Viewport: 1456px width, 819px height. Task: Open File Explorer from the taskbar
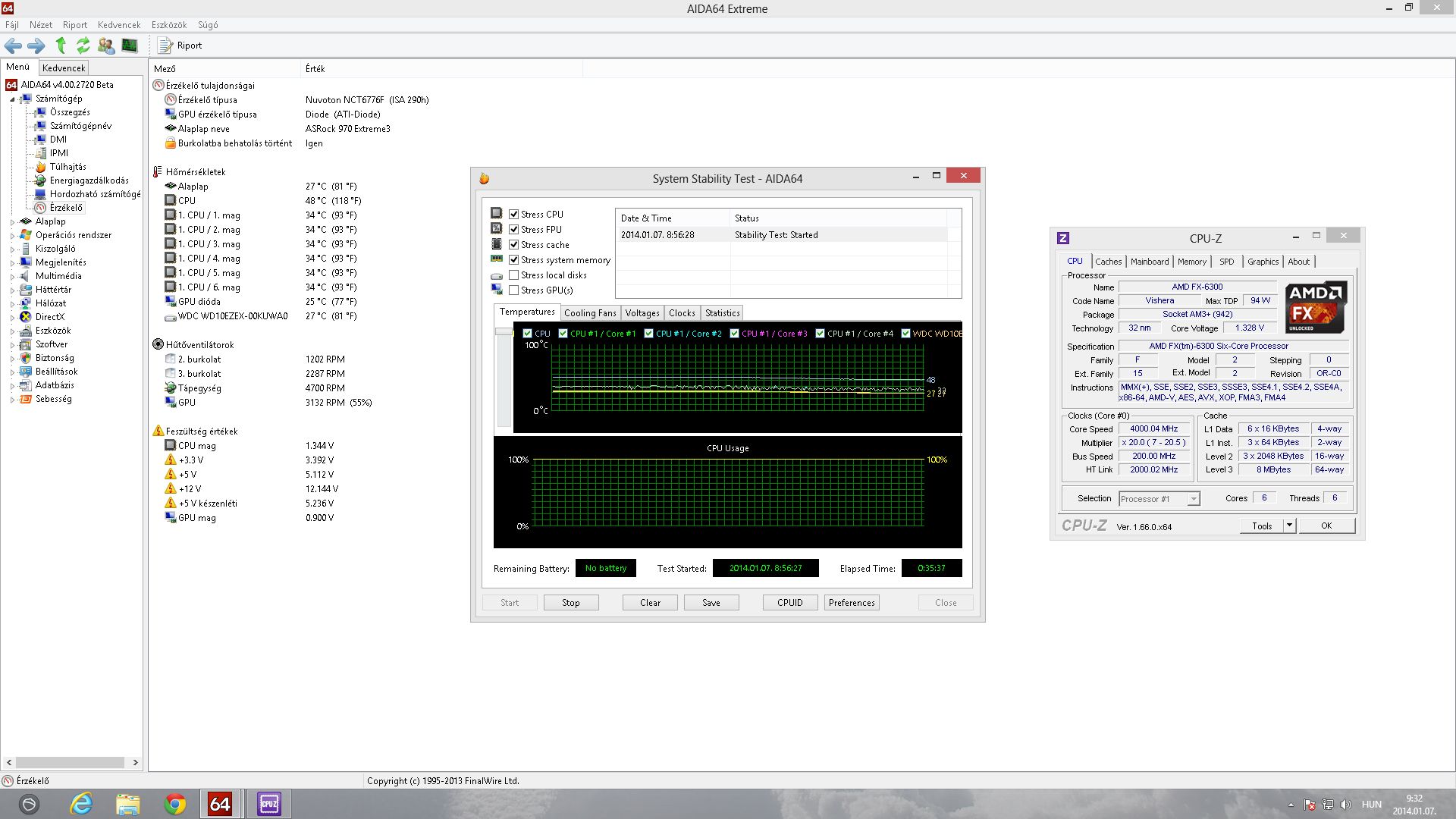(127, 804)
